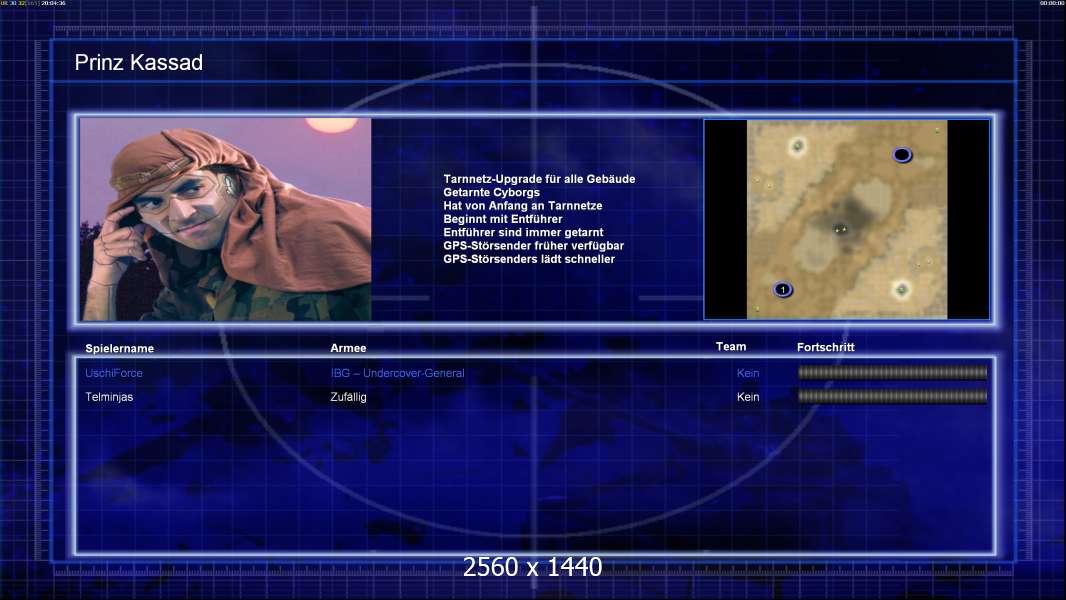Image resolution: width=1066 pixels, height=600 pixels.
Task: Click the Prinz Kassad title text
Action: 139,63
